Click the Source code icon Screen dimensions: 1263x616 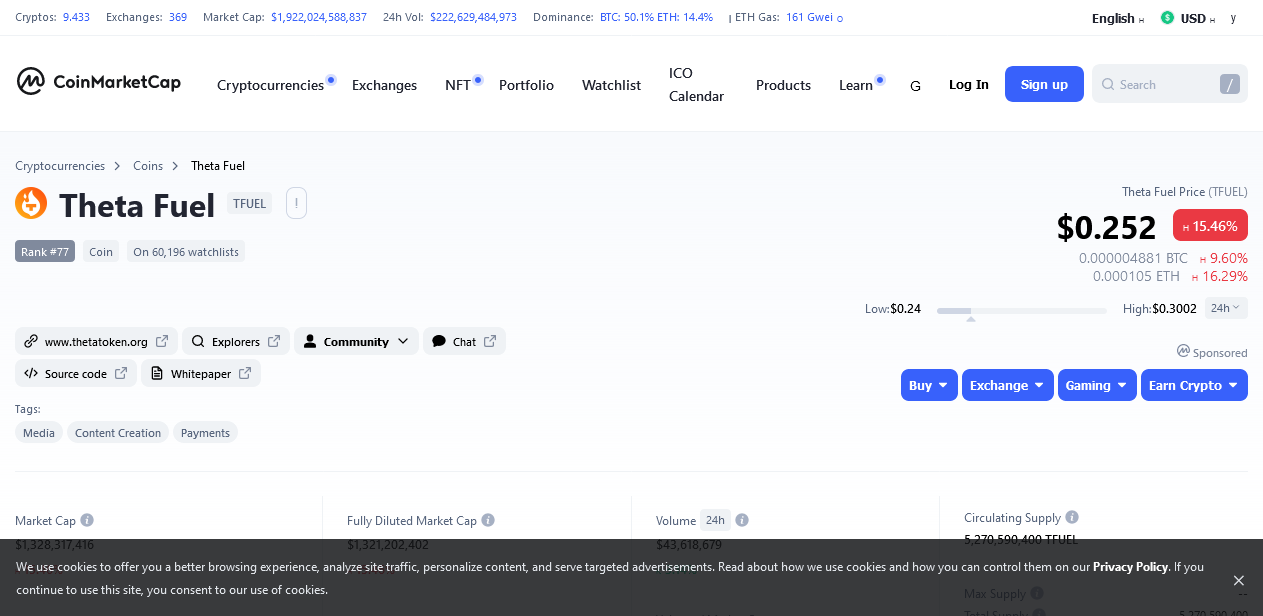point(30,373)
